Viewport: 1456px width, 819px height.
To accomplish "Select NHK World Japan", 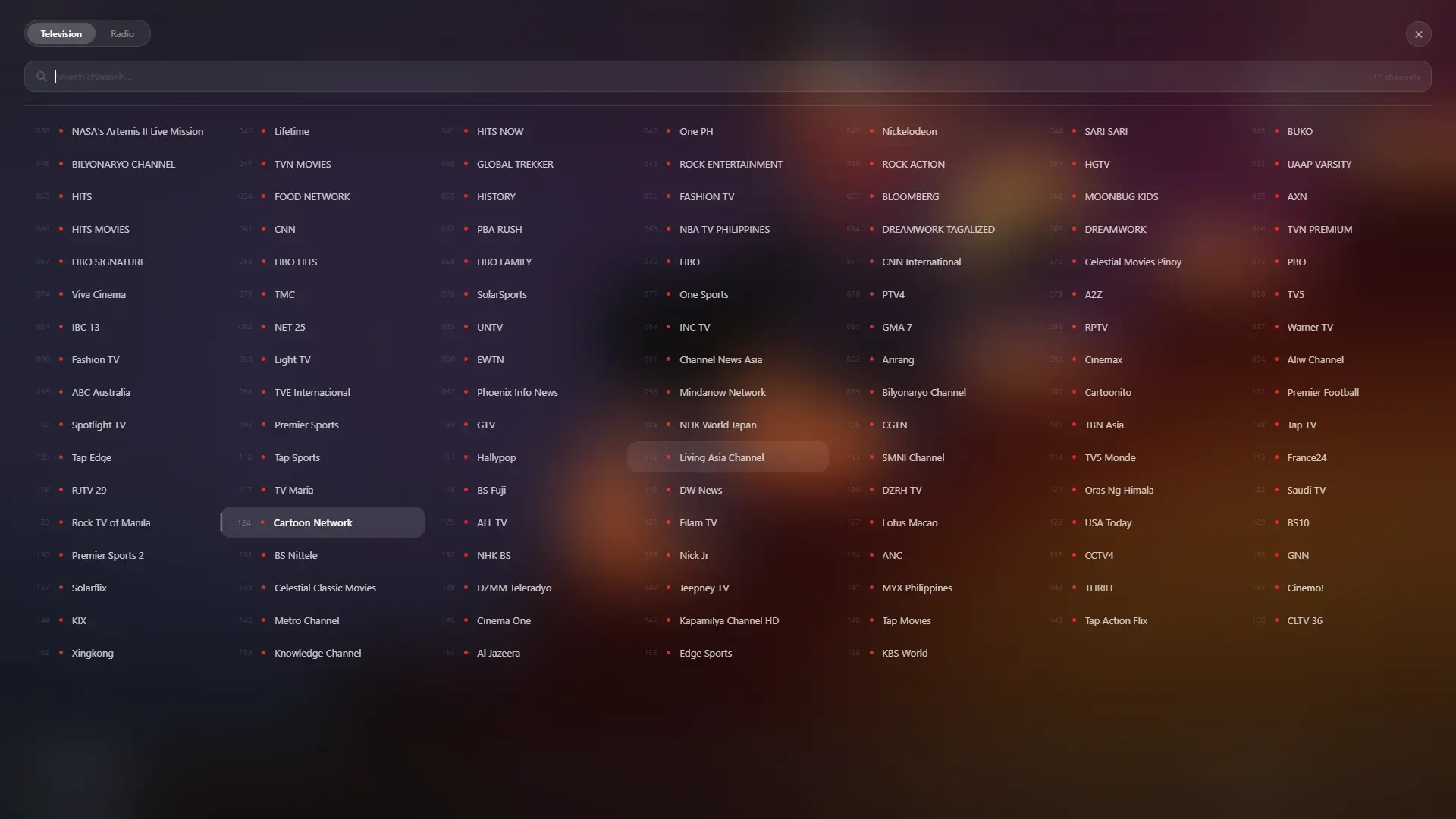I will point(727,425).
